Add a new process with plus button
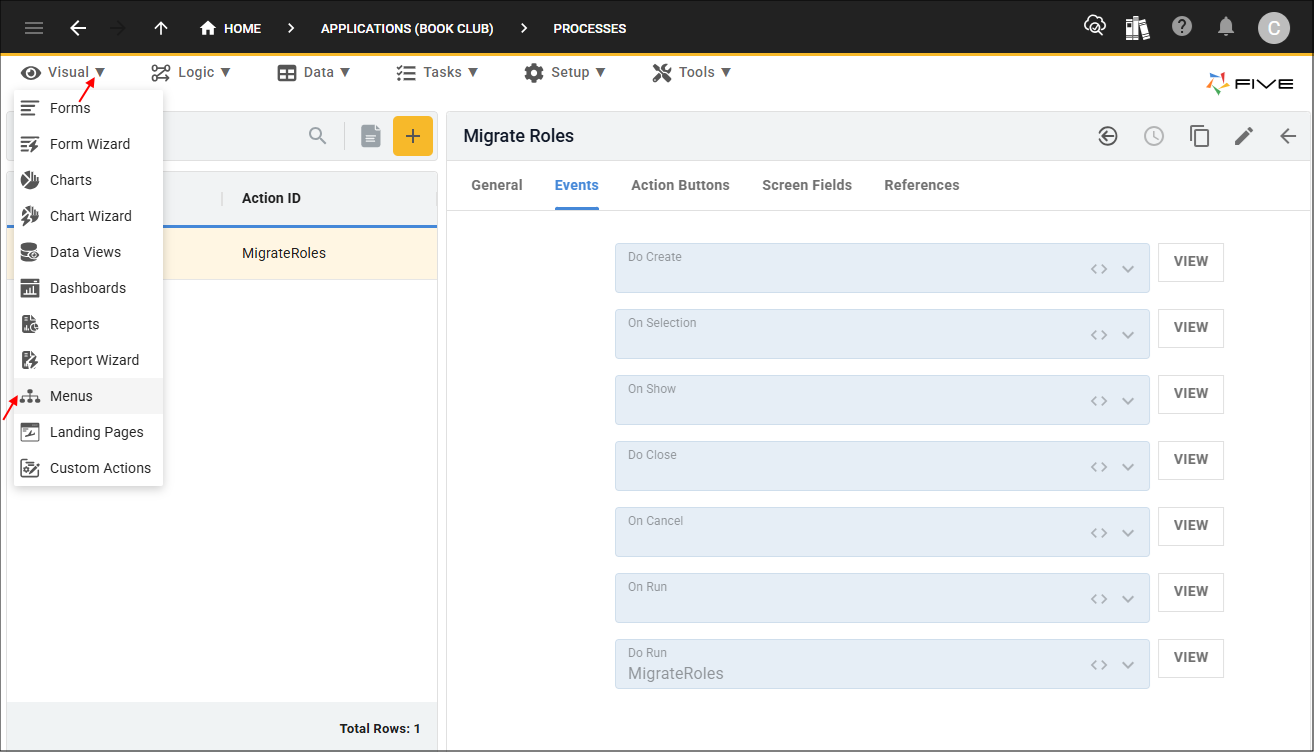 (x=413, y=136)
